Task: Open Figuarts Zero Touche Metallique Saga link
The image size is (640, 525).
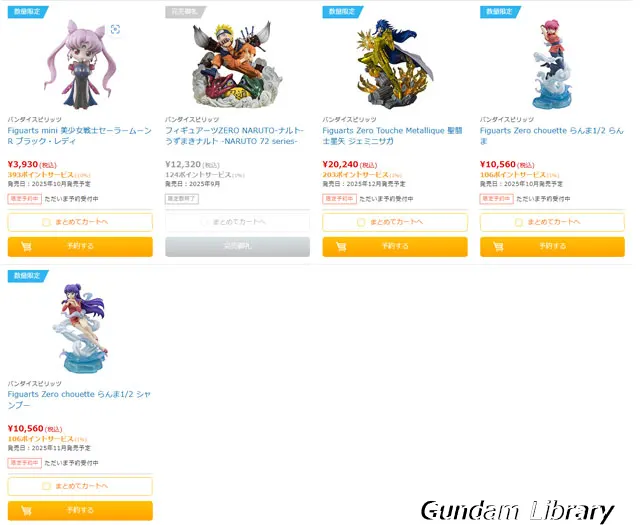Action: 392,136
